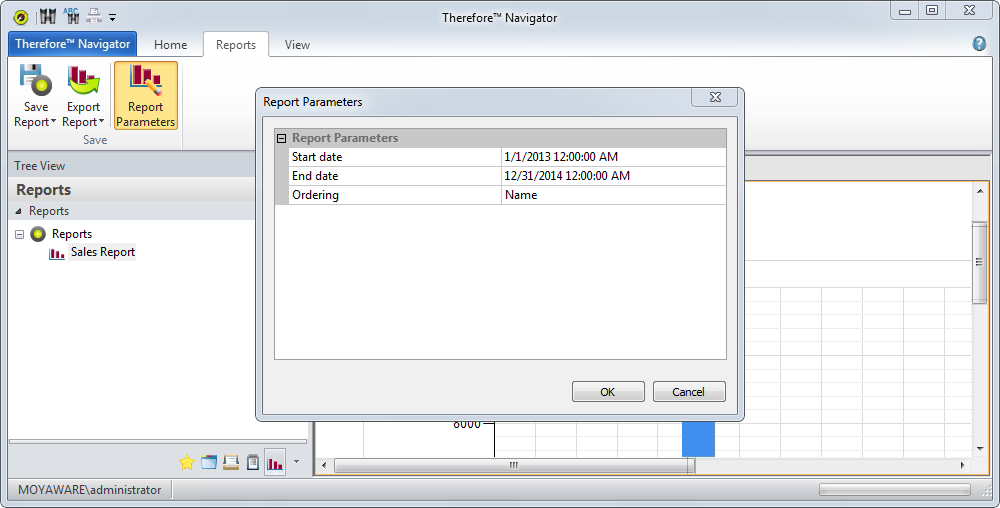Switch to the View ribbon tab
1000x508 pixels.
point(297,45)
